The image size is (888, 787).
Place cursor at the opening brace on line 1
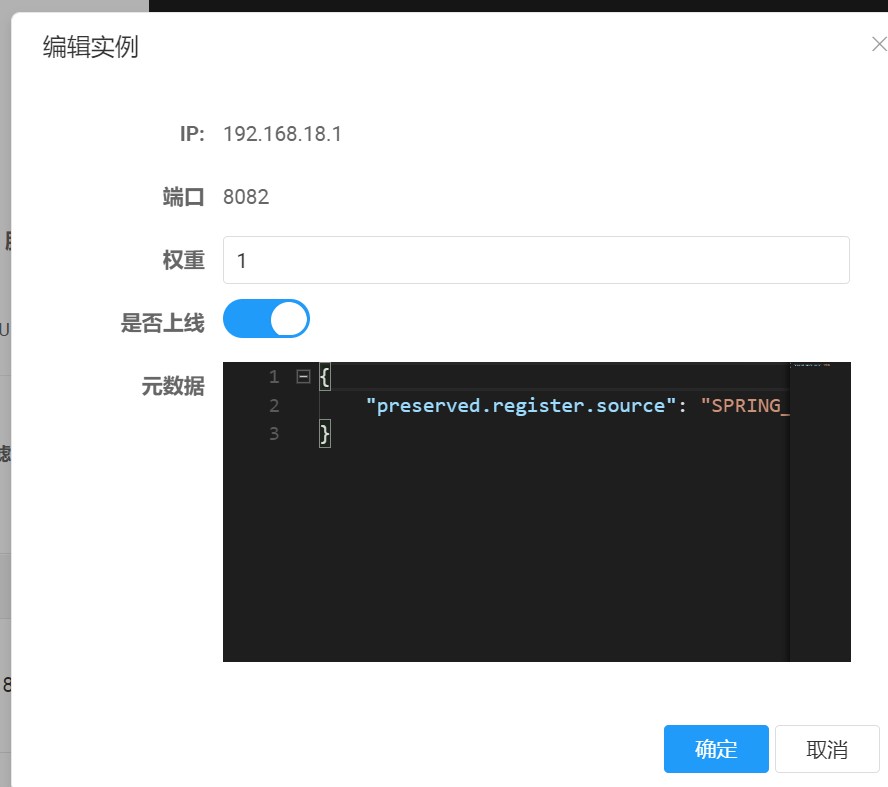pos(324,377)
